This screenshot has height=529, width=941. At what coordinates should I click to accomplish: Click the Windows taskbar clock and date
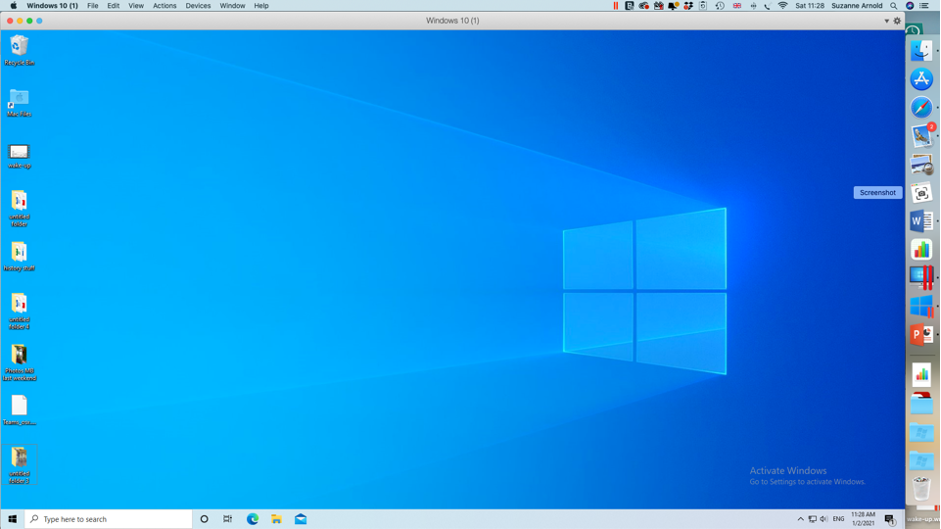(x=863, y=519)
